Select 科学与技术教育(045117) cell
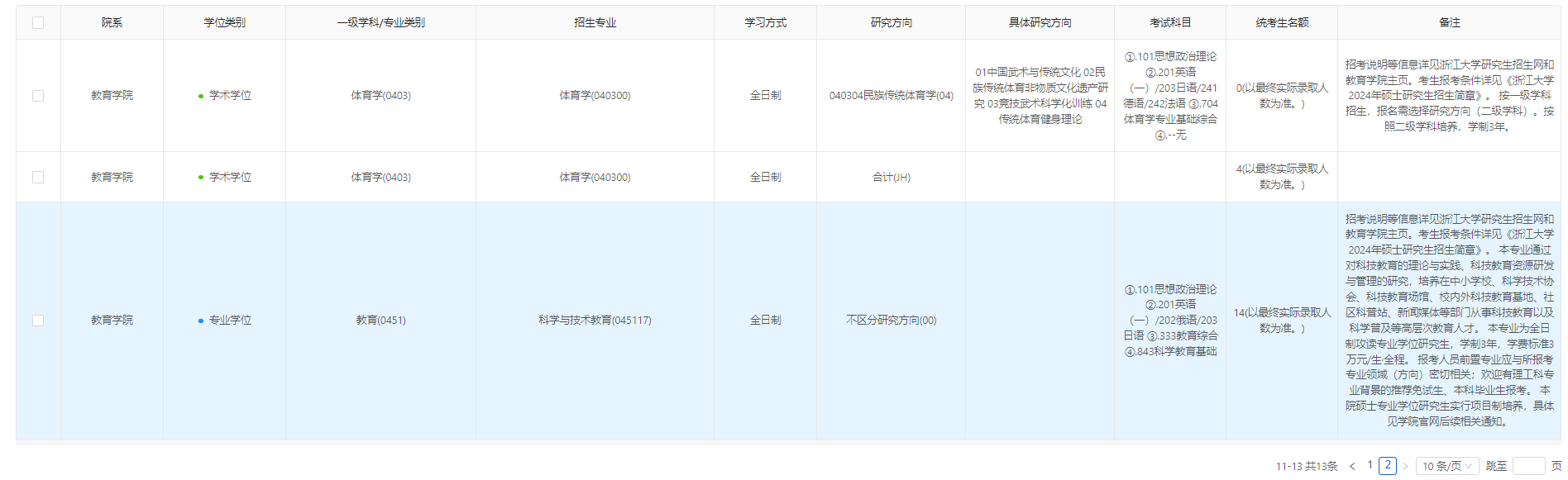This screenshot has height=480, width=1568. click(595, 321)
